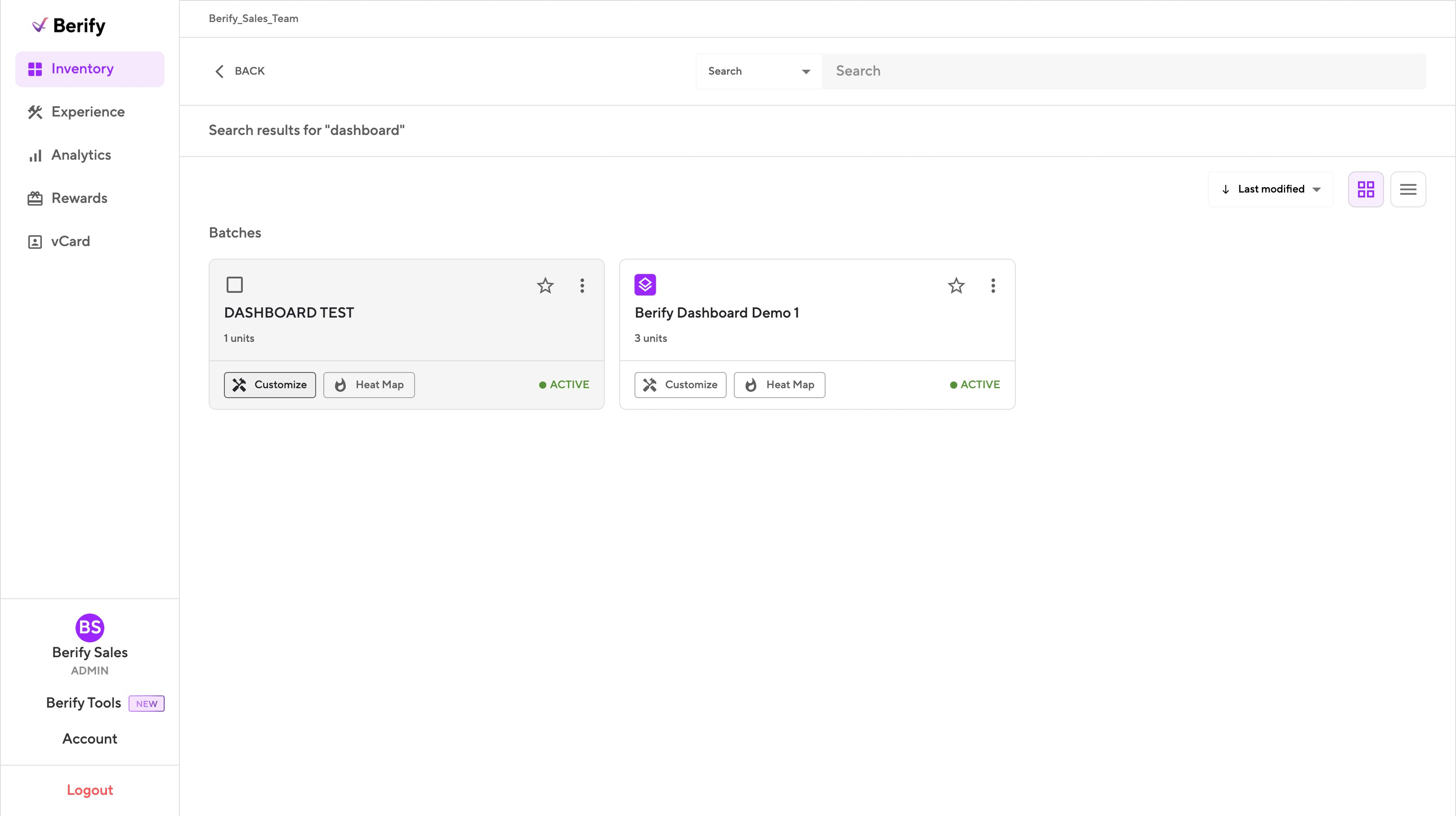Viewport: 1456px width, 816px height.
Task: Star the DASHBOARD TEST batch
Action: coord(545,286)
